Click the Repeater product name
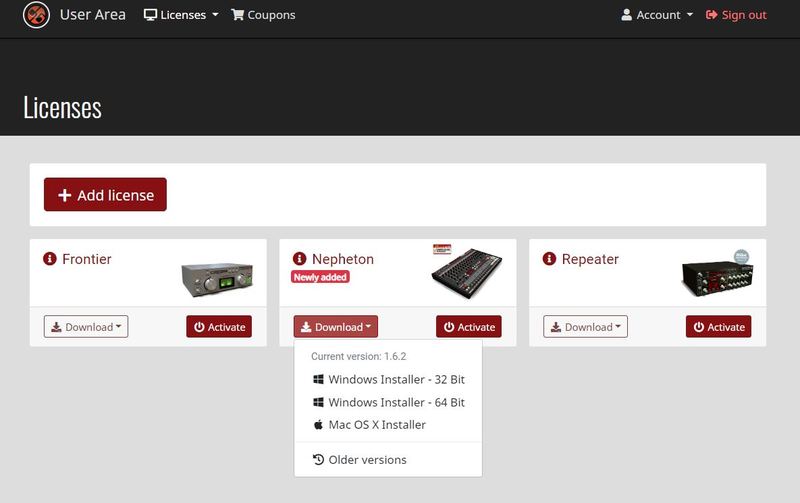This screenshot has width=800, height=503. tap(590, 259)
